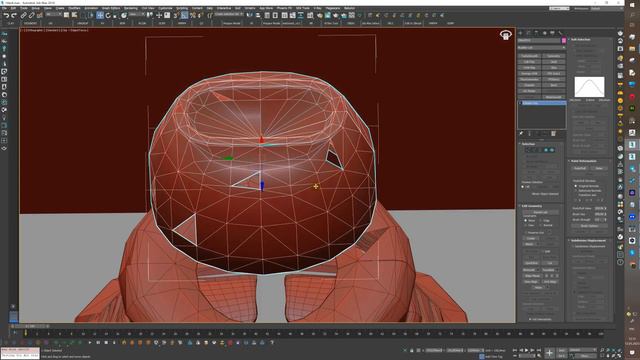Click the viewport navigation cube icon
The width and height of the screenshot is (640, 360).
click(x=506, y=35)
